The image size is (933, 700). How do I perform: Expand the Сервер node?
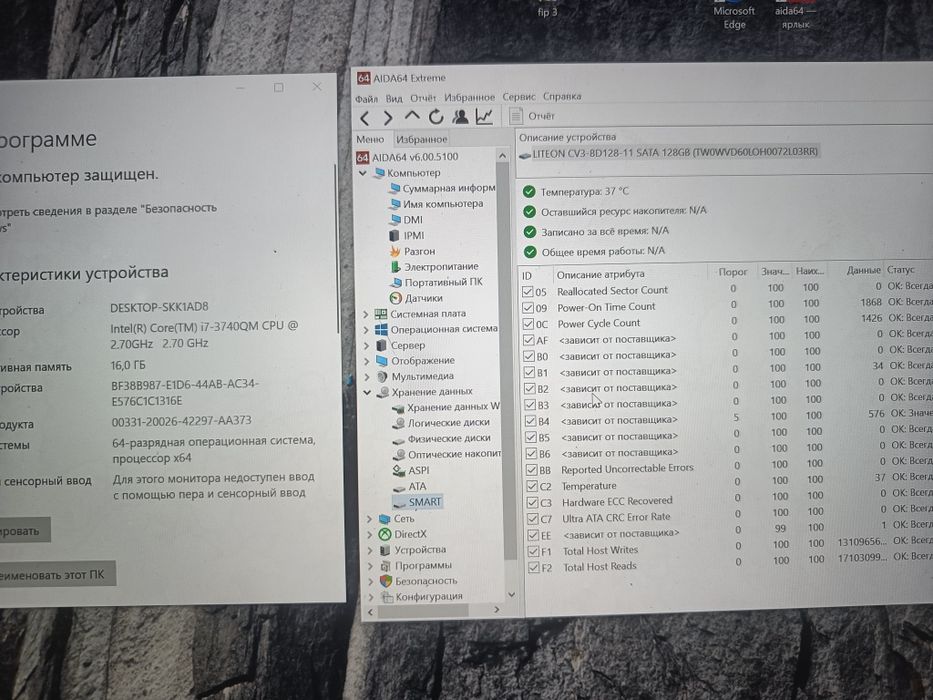(367, 345)
